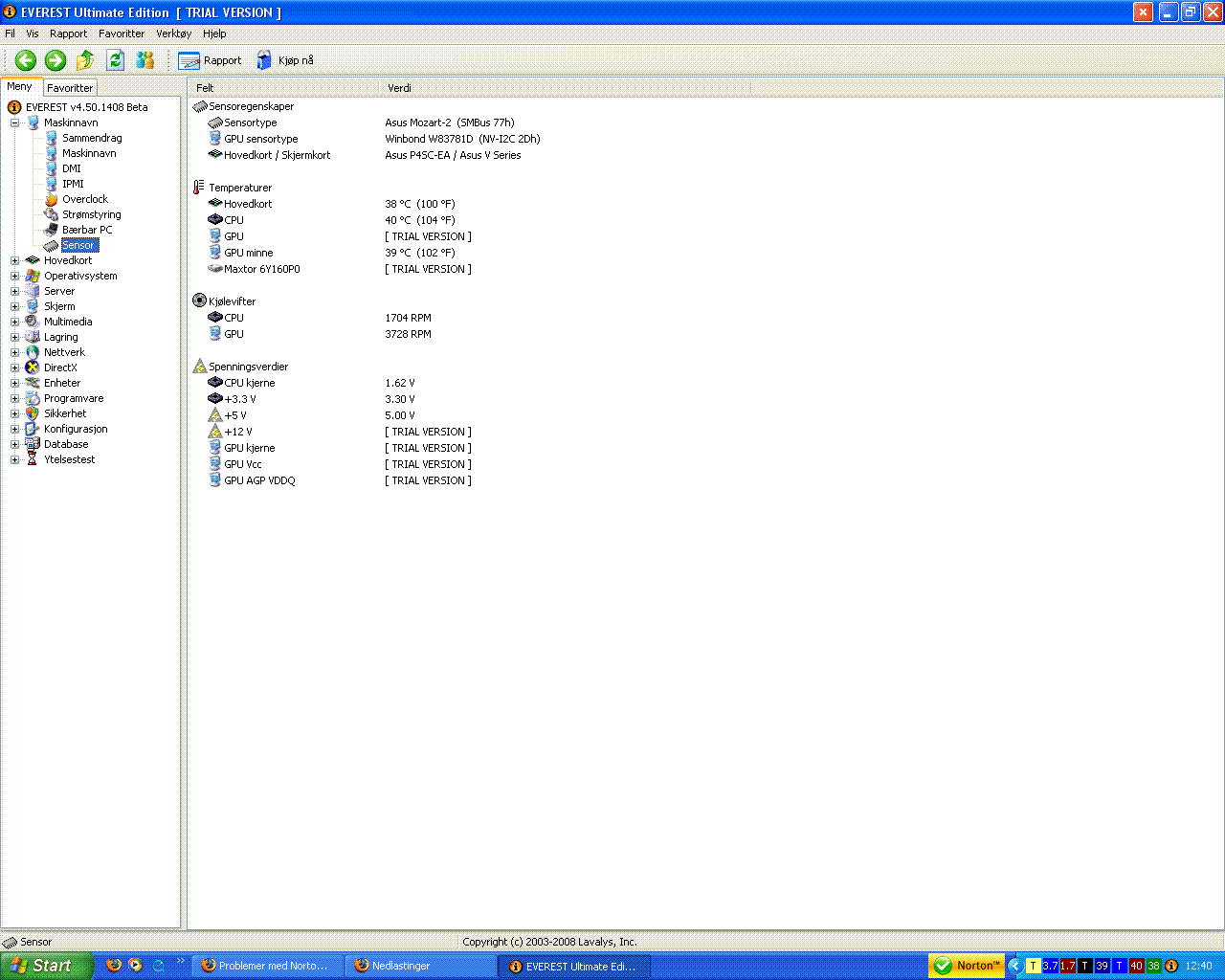This screenshot has width=1225, height=980.
Task: Click the Bærbar PC laptop icon
Action: point(52,230)
